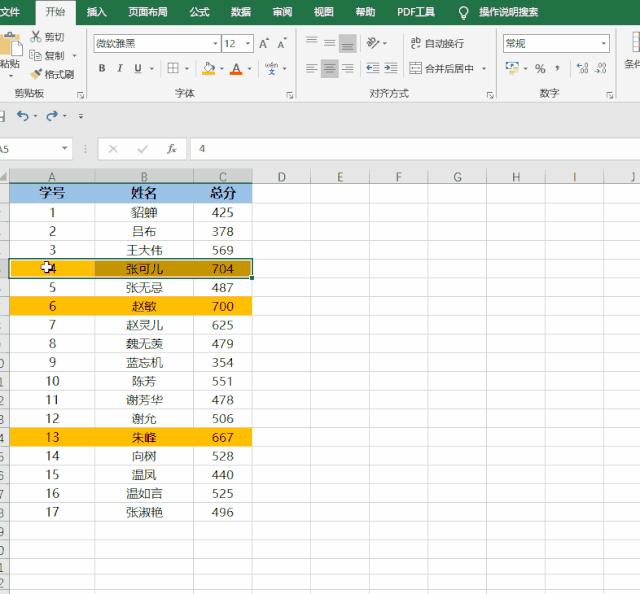Image resolution: width=640 pixels, height=594 pixels.
Task: Open the Alignment settings dialog launcher
Action: (x=490, y=95)
